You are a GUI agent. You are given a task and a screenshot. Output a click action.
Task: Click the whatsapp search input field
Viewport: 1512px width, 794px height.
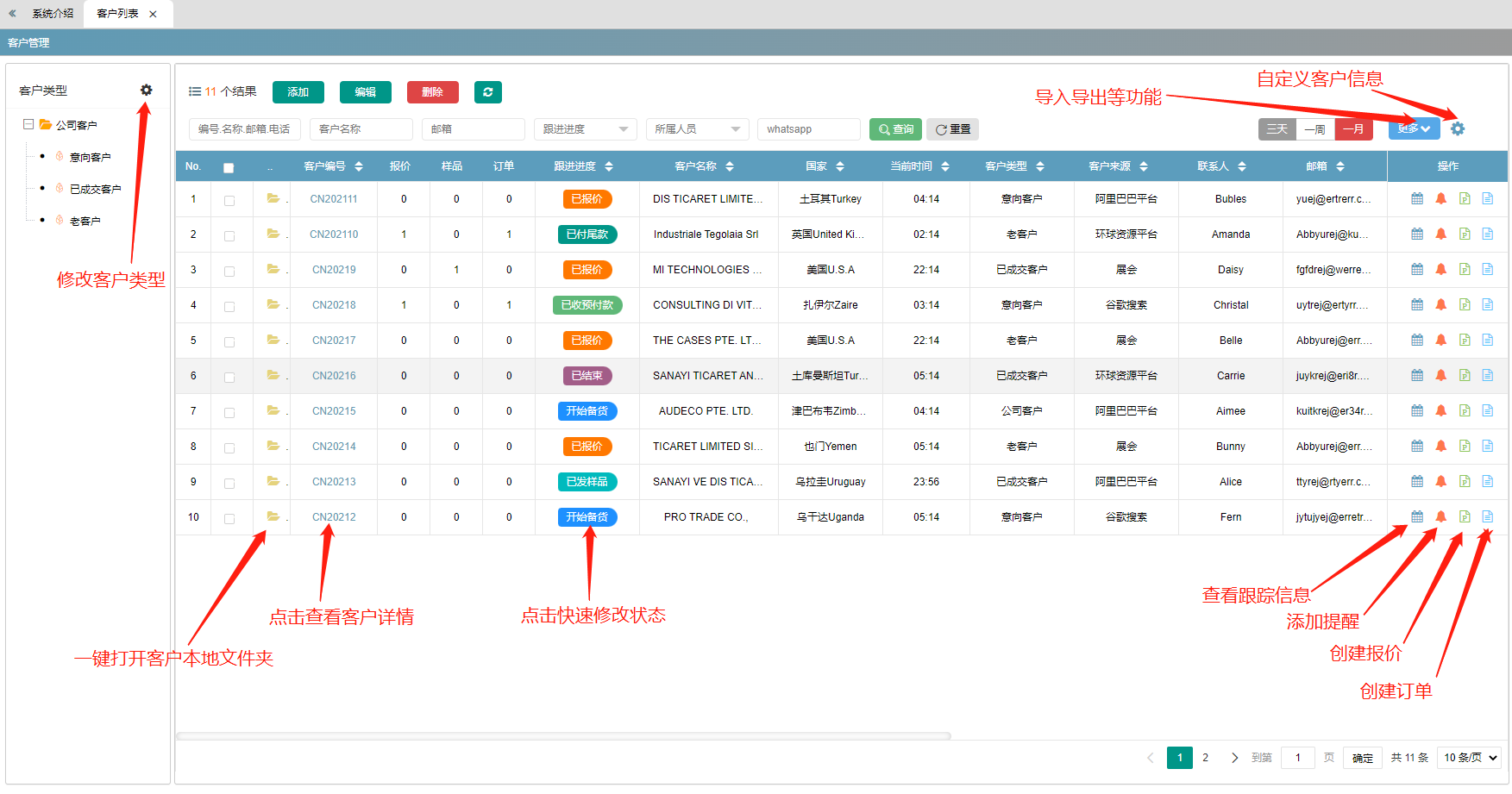coord(809,129)
